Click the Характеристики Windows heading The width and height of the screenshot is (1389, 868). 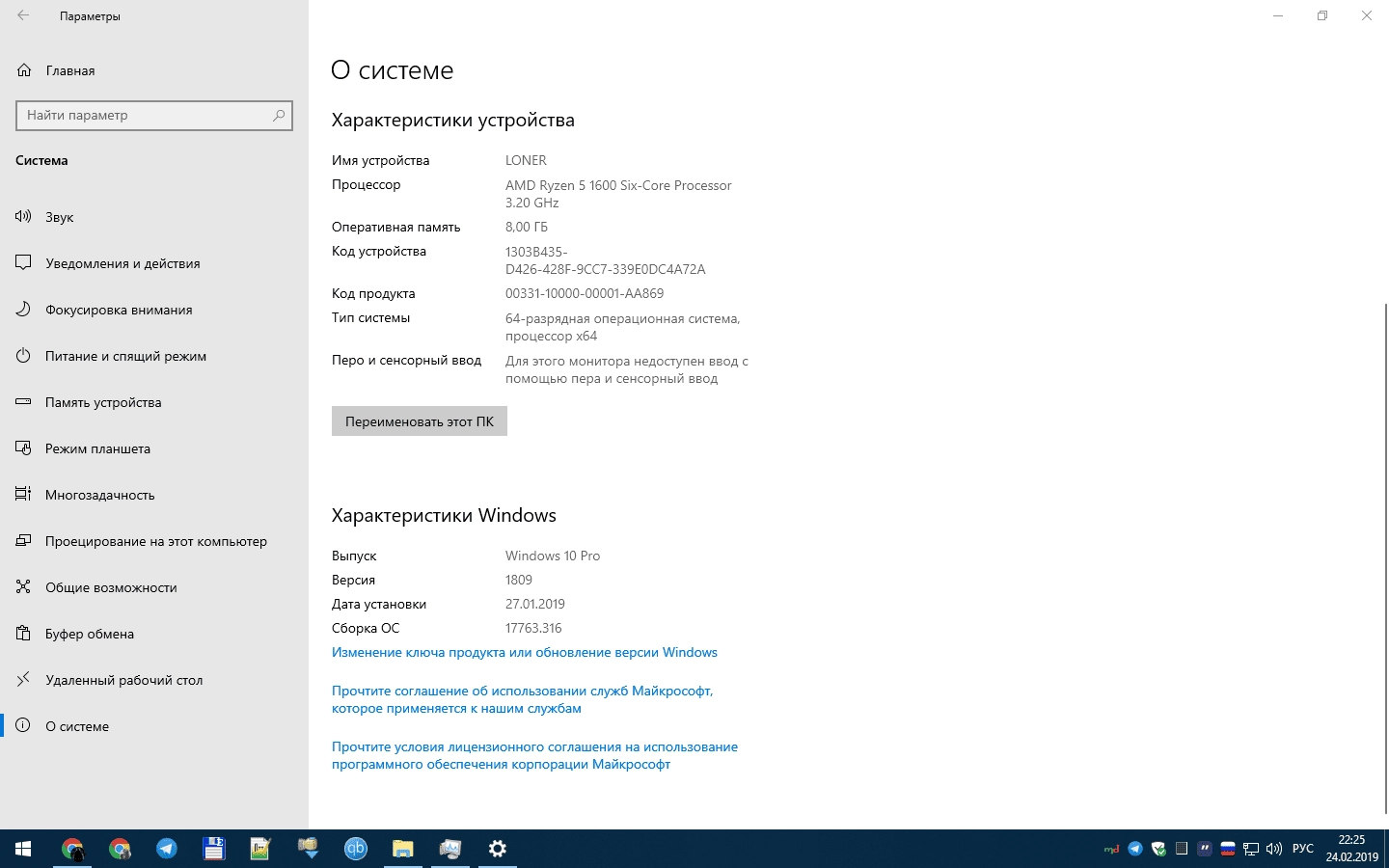[x=444, y=515]
